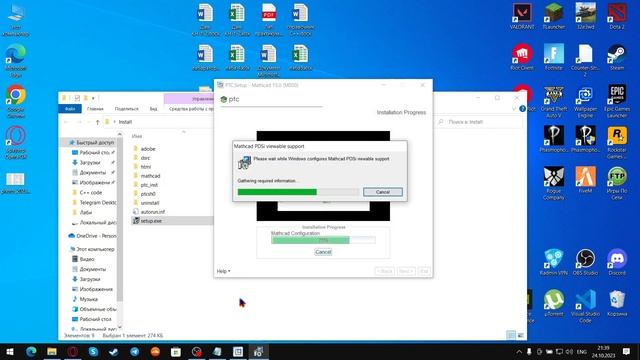Viewport: 640px width, 360px height.
Task: Open the Riot Client desktop icon
Action: point(522,57)
